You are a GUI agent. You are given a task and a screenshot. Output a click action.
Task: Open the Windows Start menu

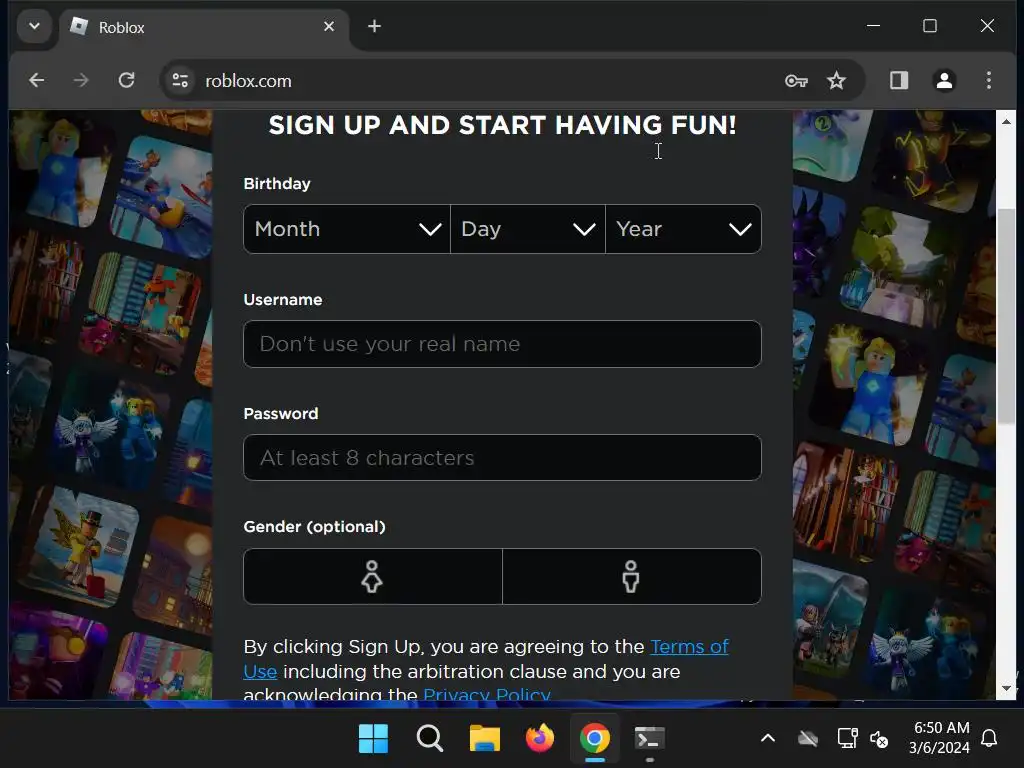(374, 739)
